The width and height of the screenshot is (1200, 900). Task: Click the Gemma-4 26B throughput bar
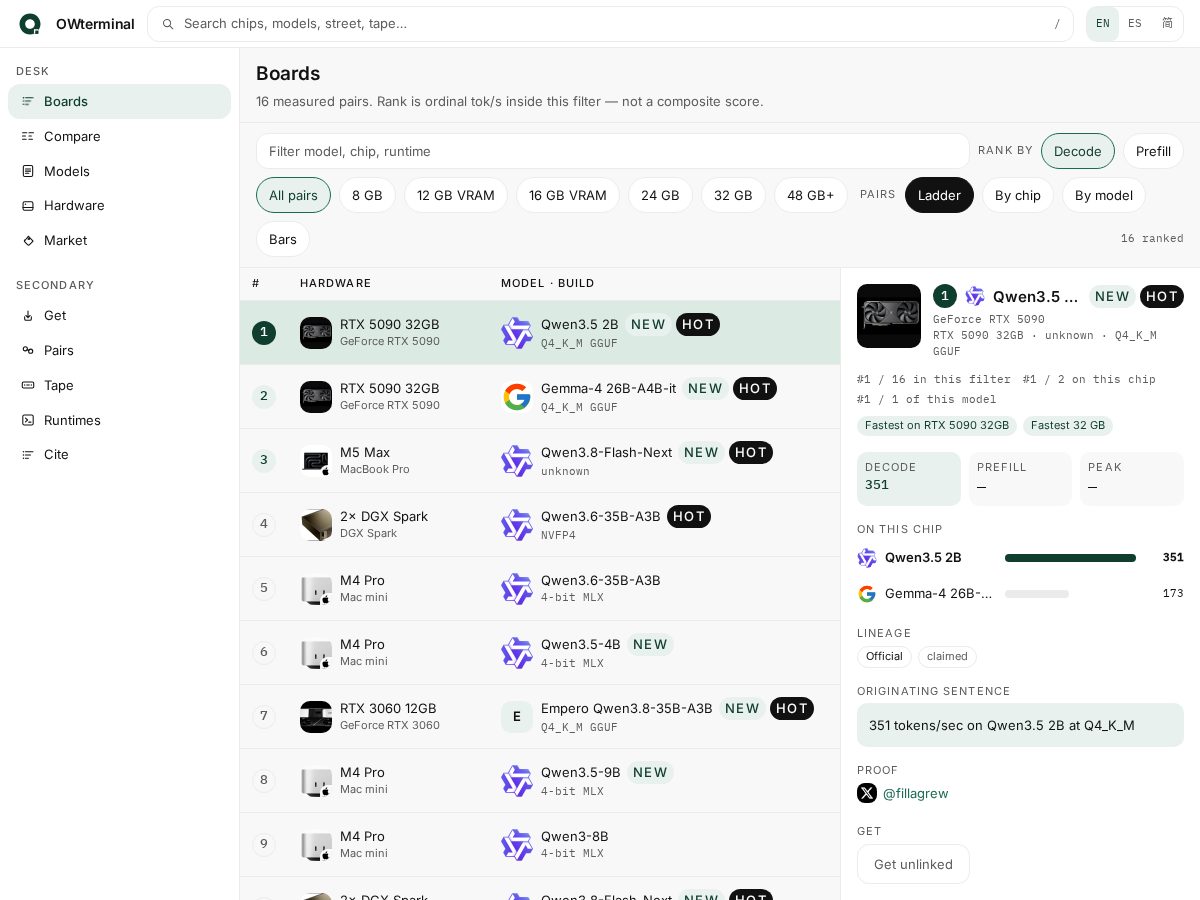[1037, 594]
